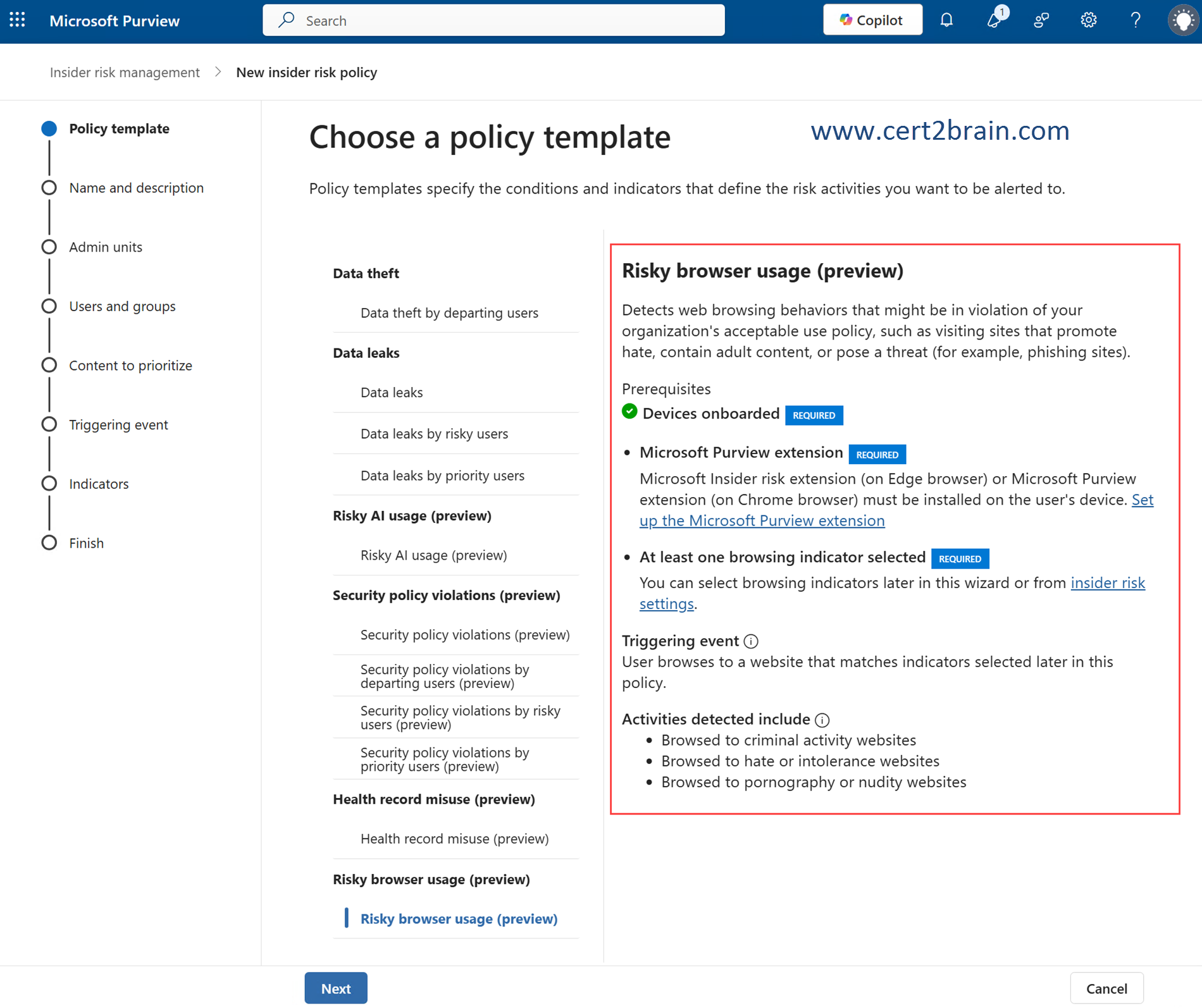Click the Copilot button

pyautogui.click(x=872, y=20)
